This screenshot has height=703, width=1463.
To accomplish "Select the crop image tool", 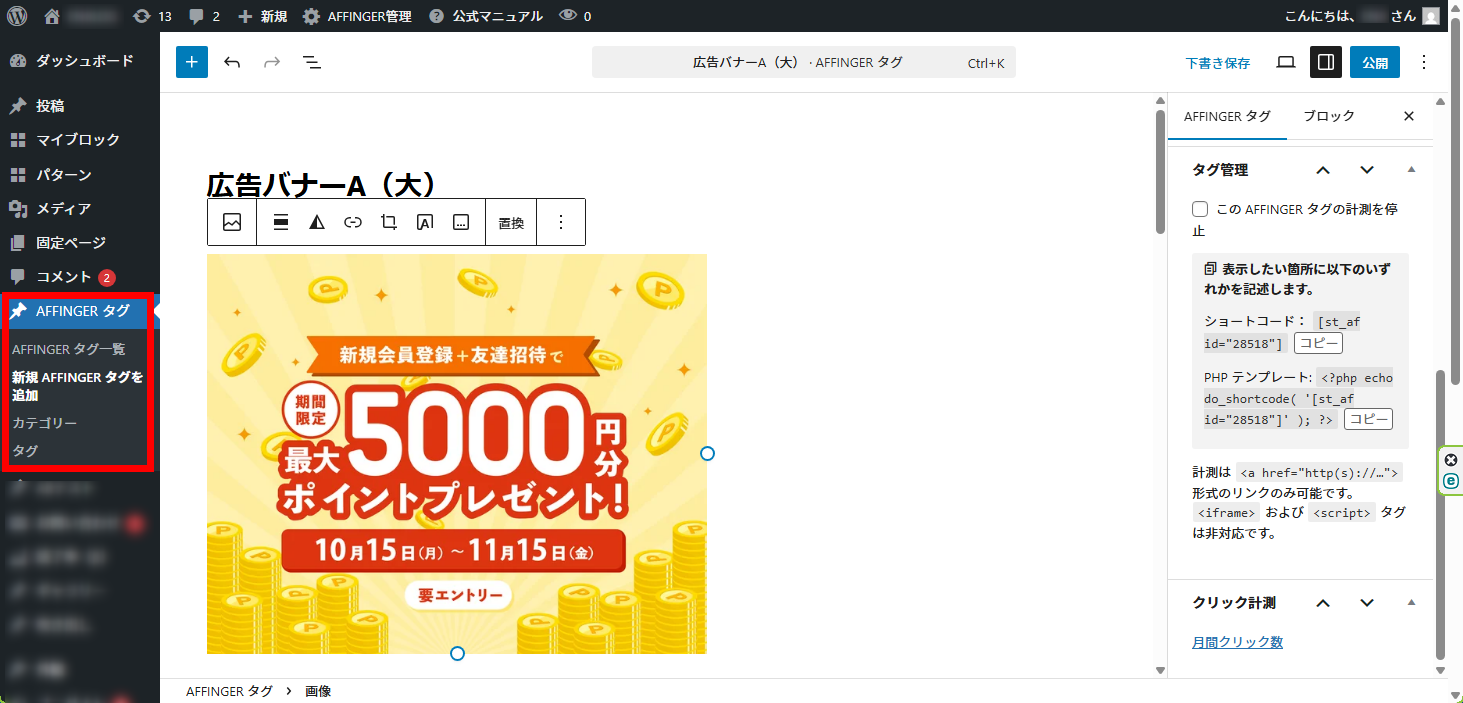I will coord(389,222).
